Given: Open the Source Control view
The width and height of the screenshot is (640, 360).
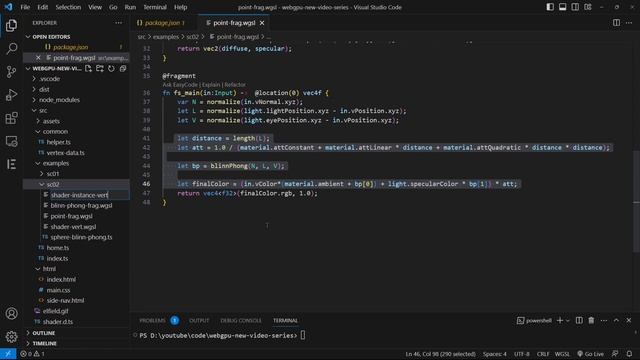Looking at the screenshot, I should point(11,72).
